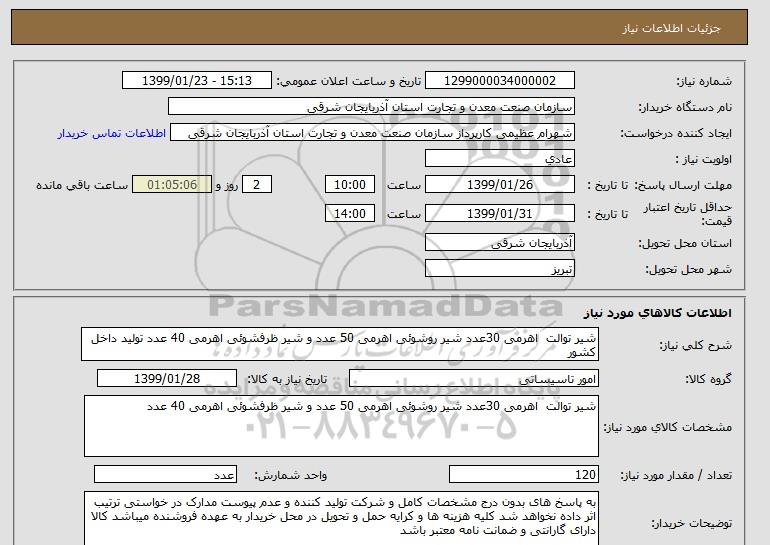The image size is (770, 545).
Task: Select the اطلاعات کالاهای مورد نیاز section heading
Action: 658,313
